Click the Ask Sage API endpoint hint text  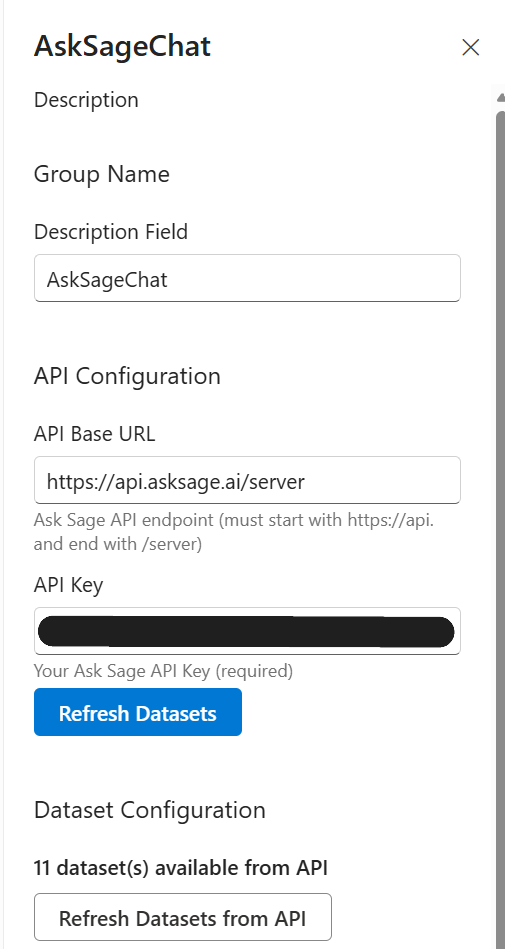[234, 532]
